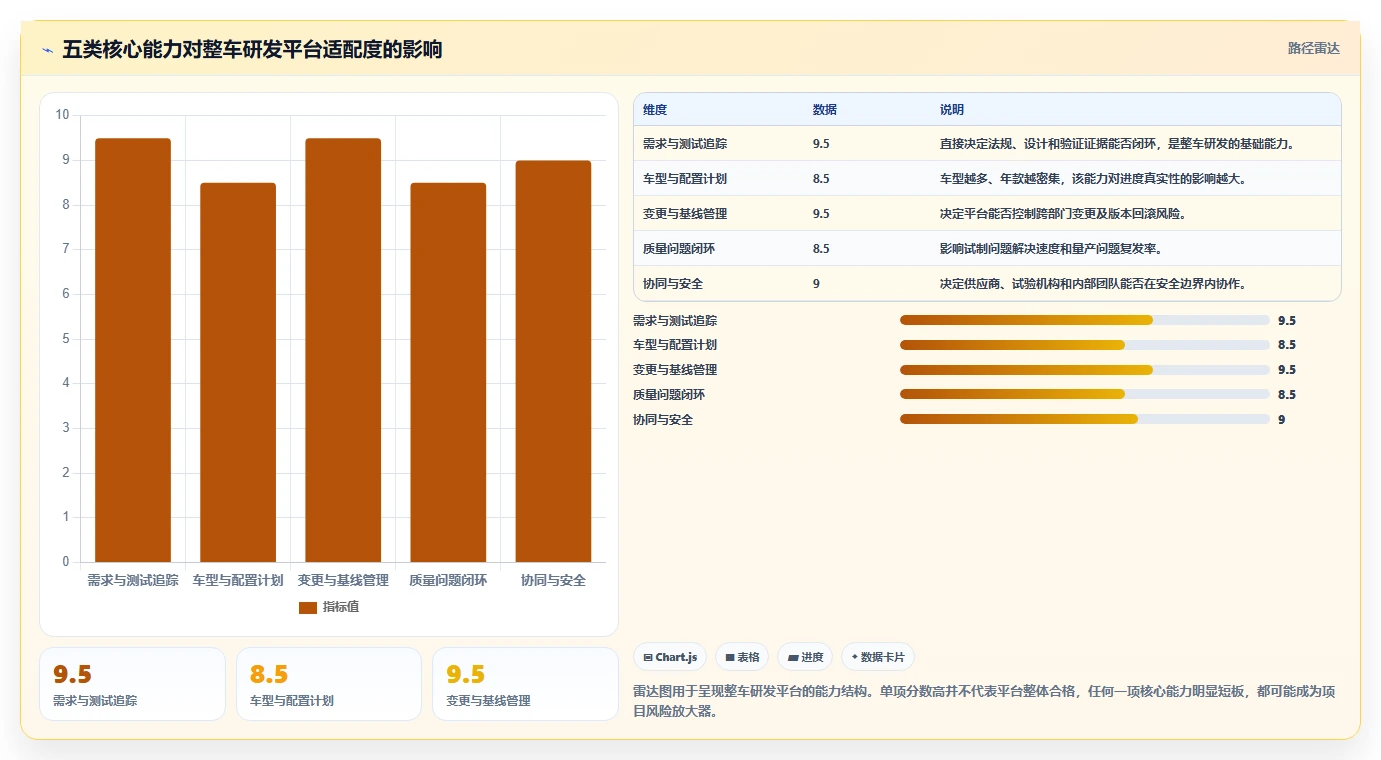Click the chart title 五类核心能力对整车研发平台适配度的影响
Image resolution: width=1381 pixels, height=760 pixels.
[x=252, y=50]
